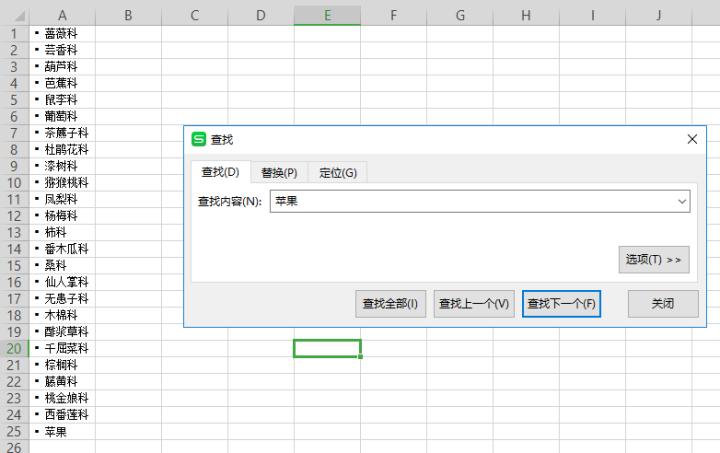Select row 5 header
Image resolution: width=720 pixels, height=453 pixels.
[x=14, y=100]
